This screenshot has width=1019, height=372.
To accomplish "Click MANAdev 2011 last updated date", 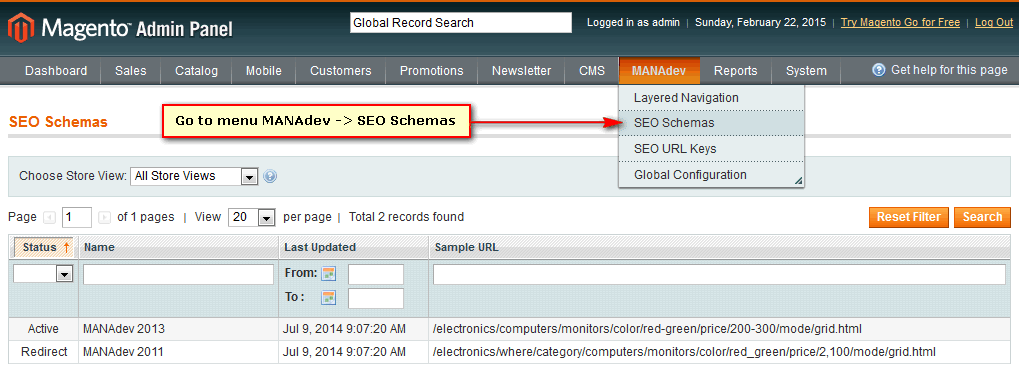I will [345, 352].
